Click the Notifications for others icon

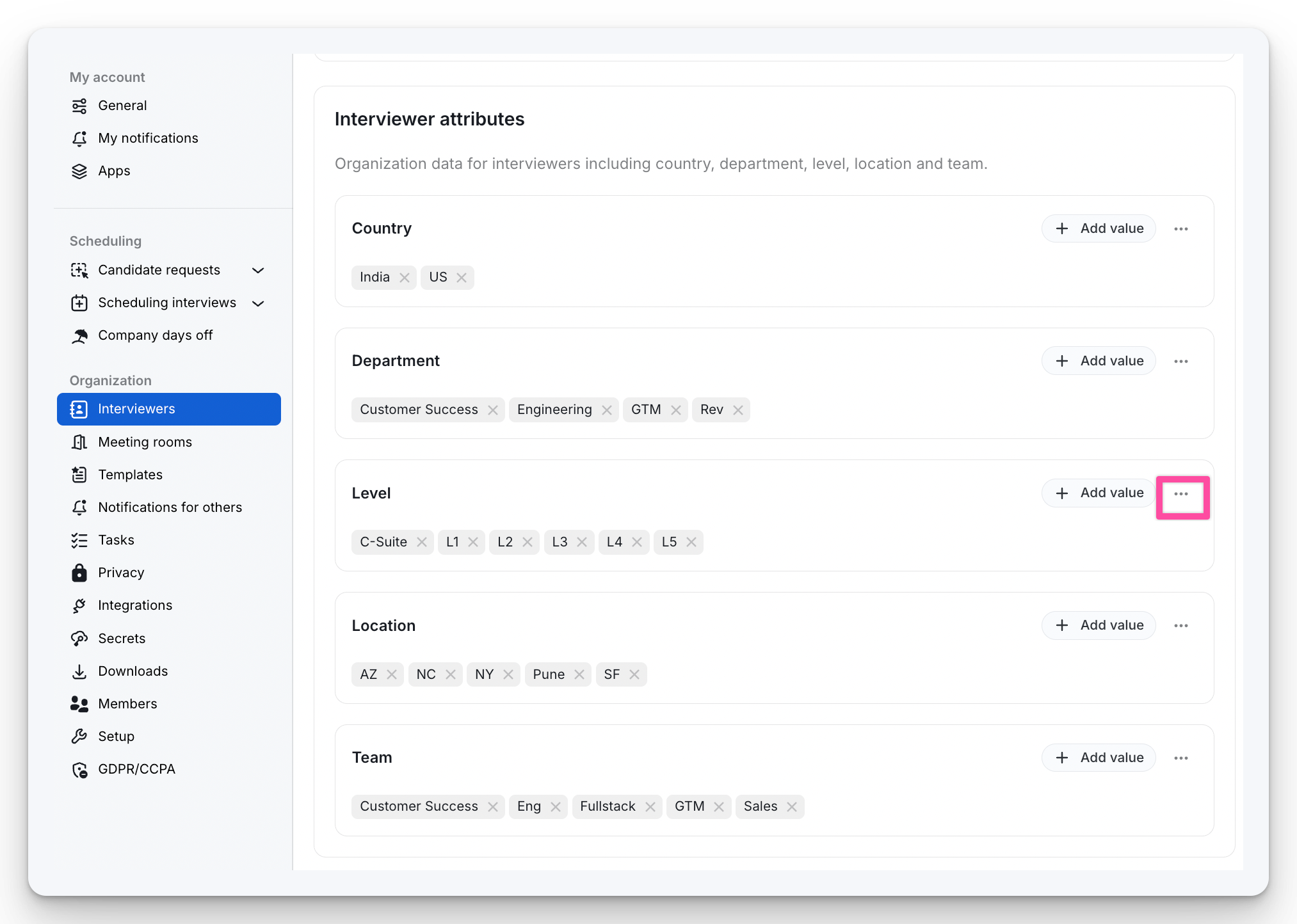(79, 507)
